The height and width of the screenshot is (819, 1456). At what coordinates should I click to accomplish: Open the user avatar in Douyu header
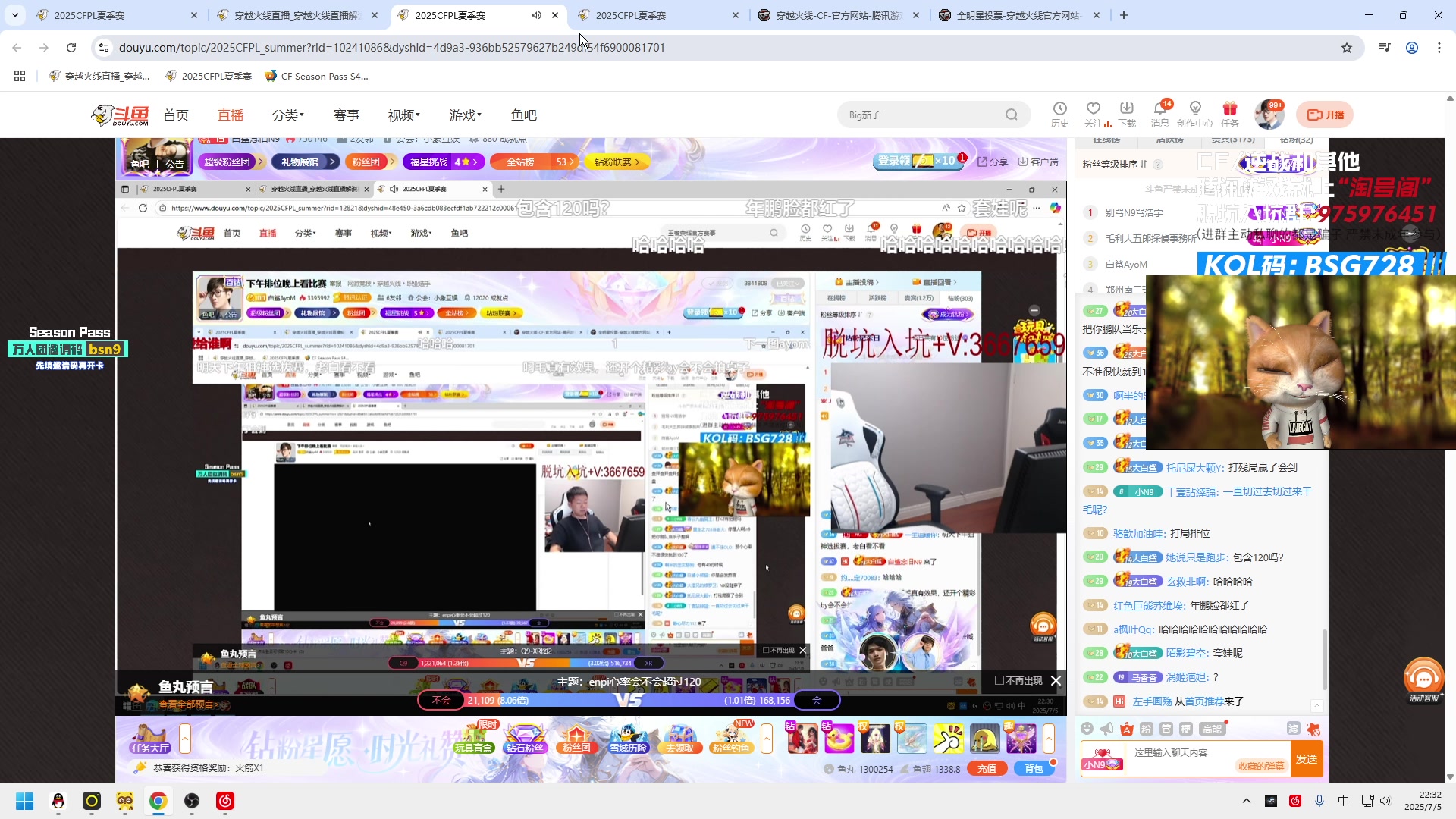(x=1269, y=115)
